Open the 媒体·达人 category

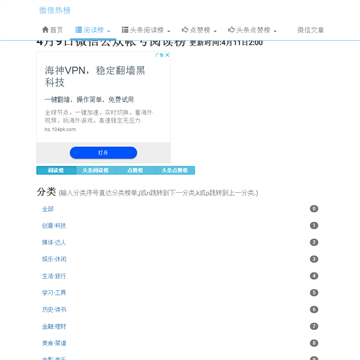point(54,242)
